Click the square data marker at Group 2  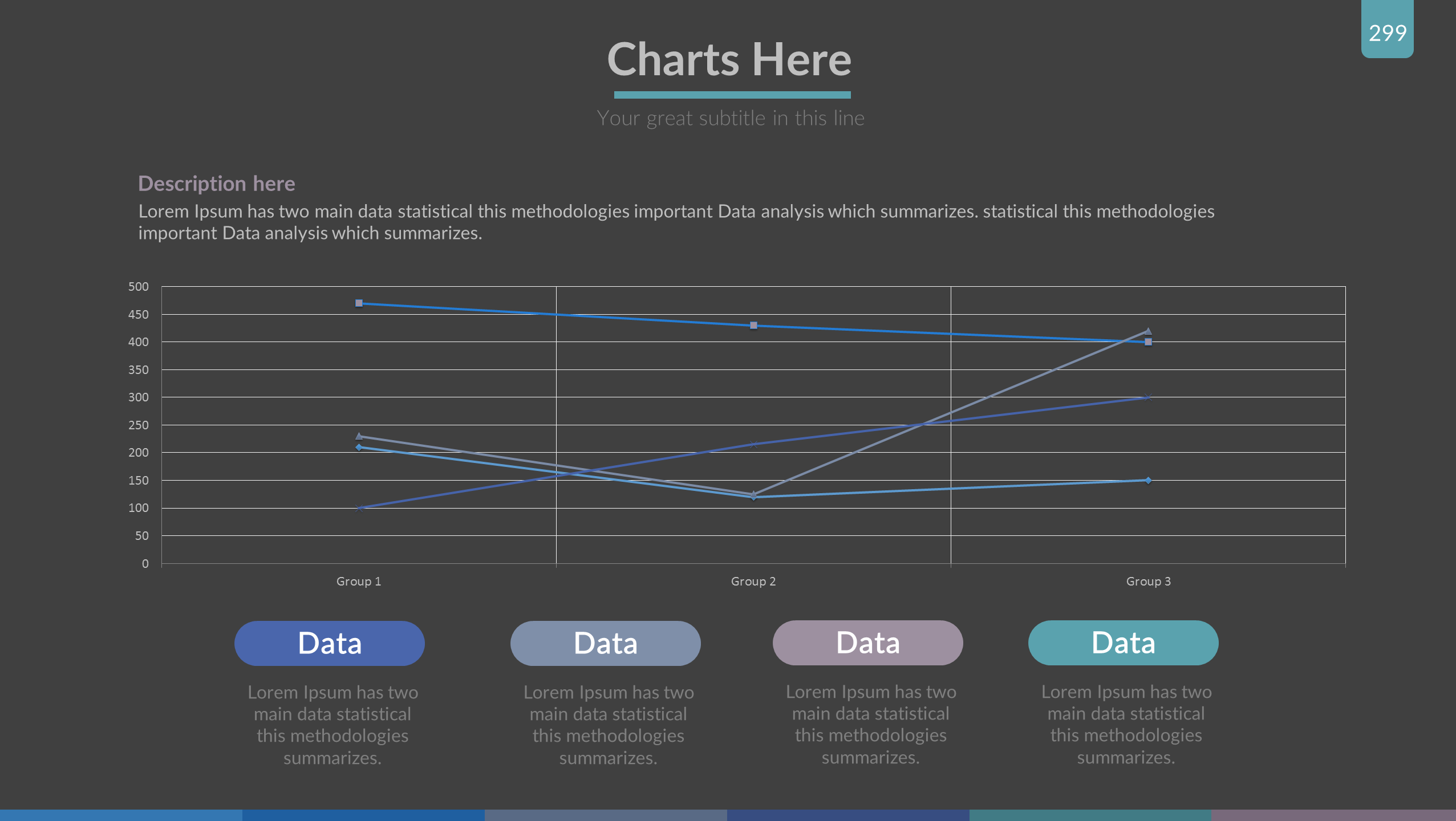point(753,326)
